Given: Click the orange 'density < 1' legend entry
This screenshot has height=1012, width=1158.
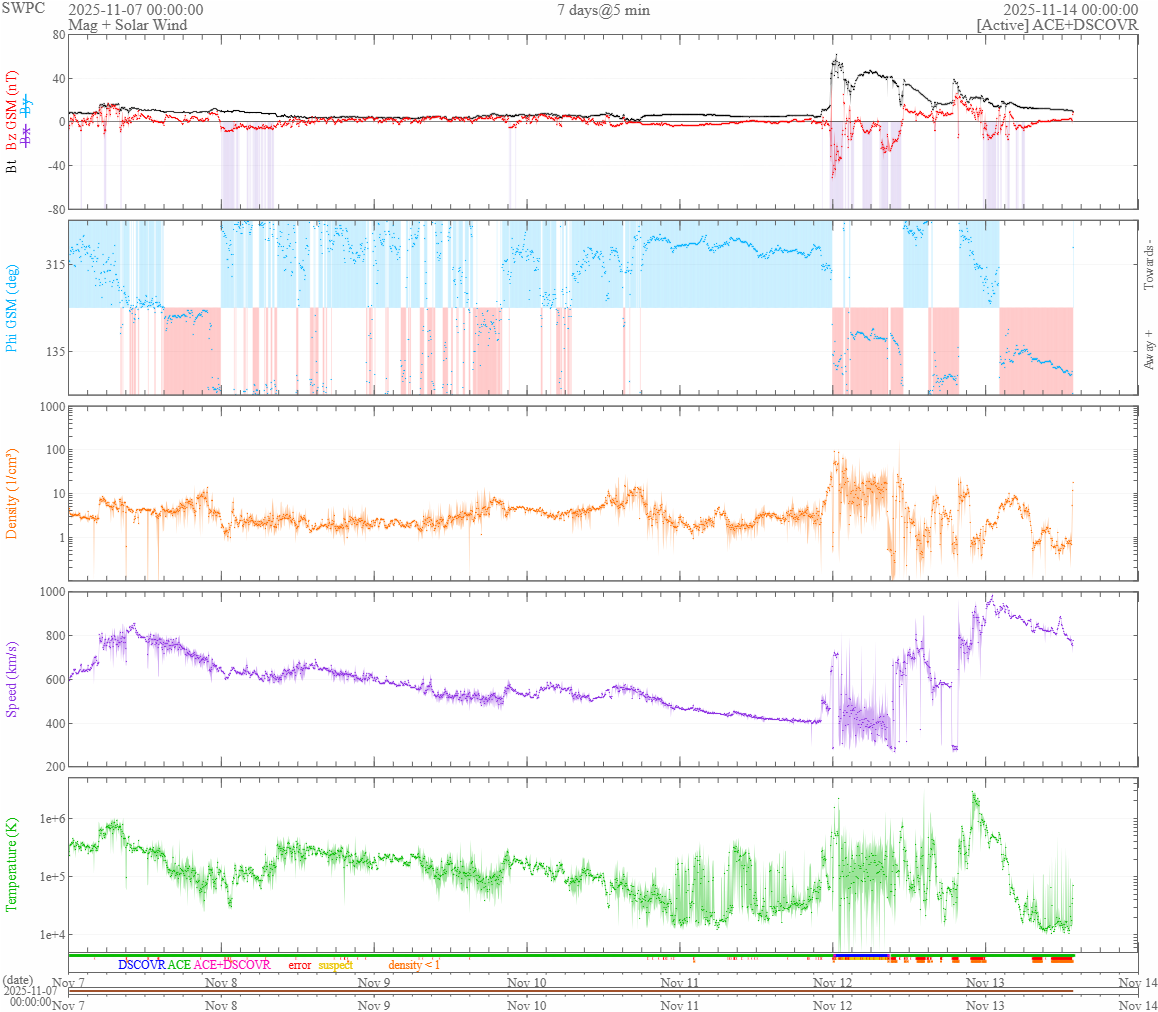Looking at the screenshot, I should pos(414,965).
